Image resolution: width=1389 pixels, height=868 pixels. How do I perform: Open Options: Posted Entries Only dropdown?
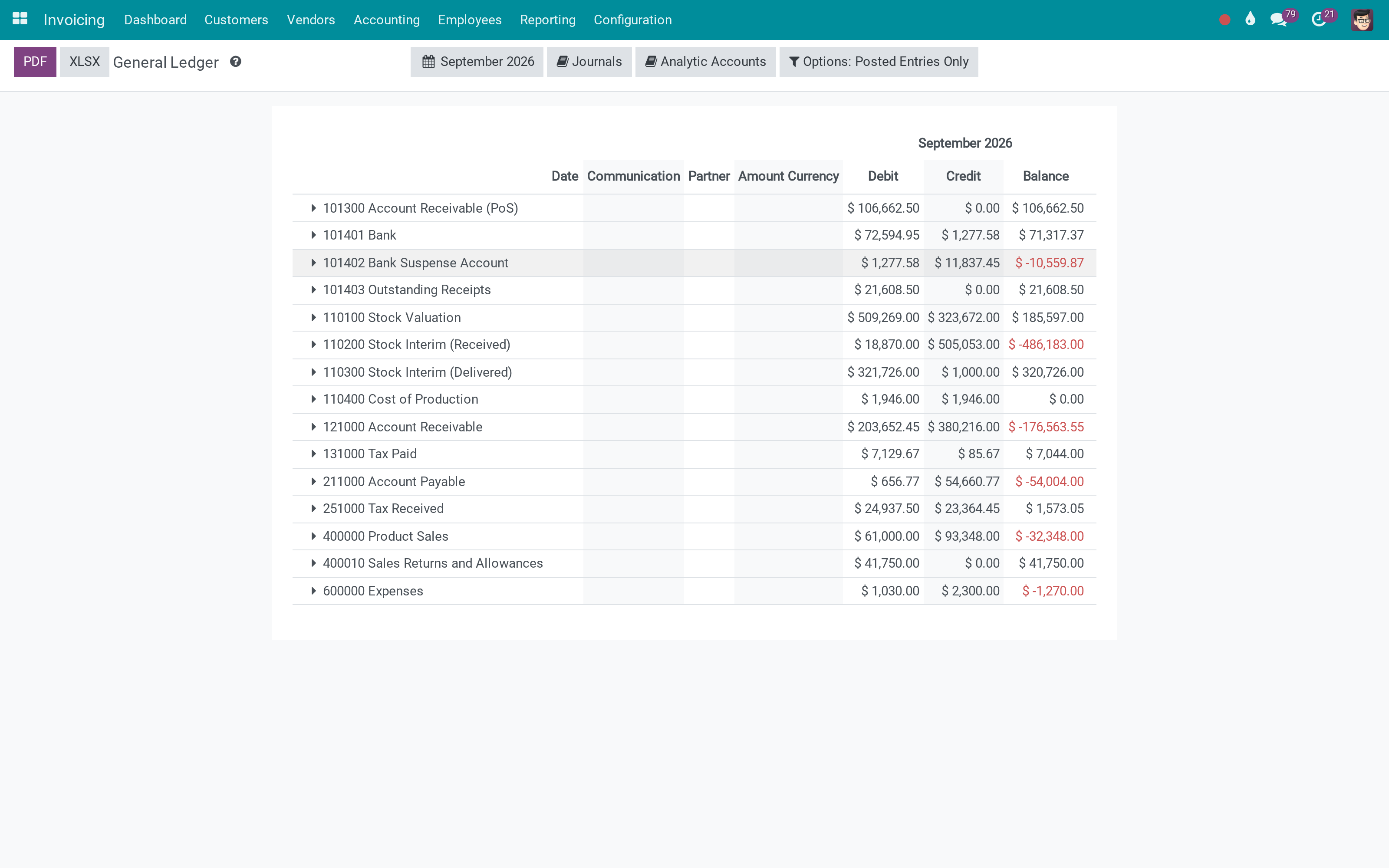(879, 62)
